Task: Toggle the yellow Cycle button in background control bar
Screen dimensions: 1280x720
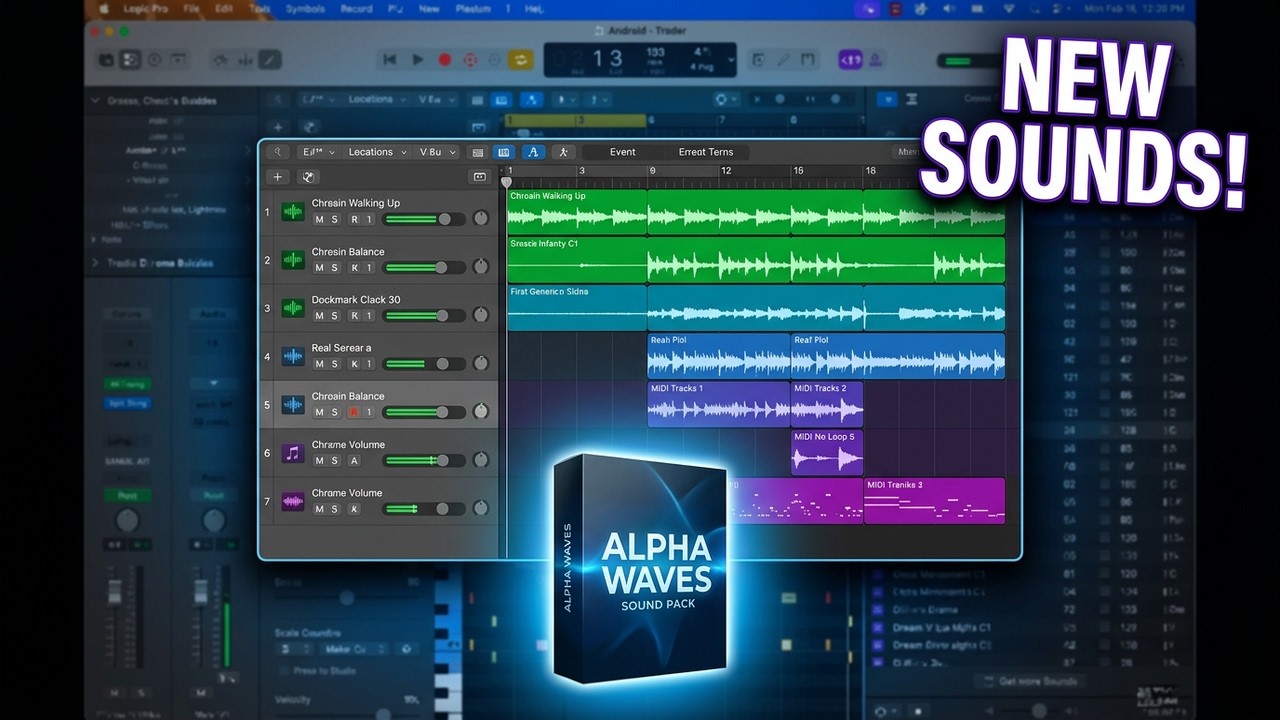Action: point(520,60)
